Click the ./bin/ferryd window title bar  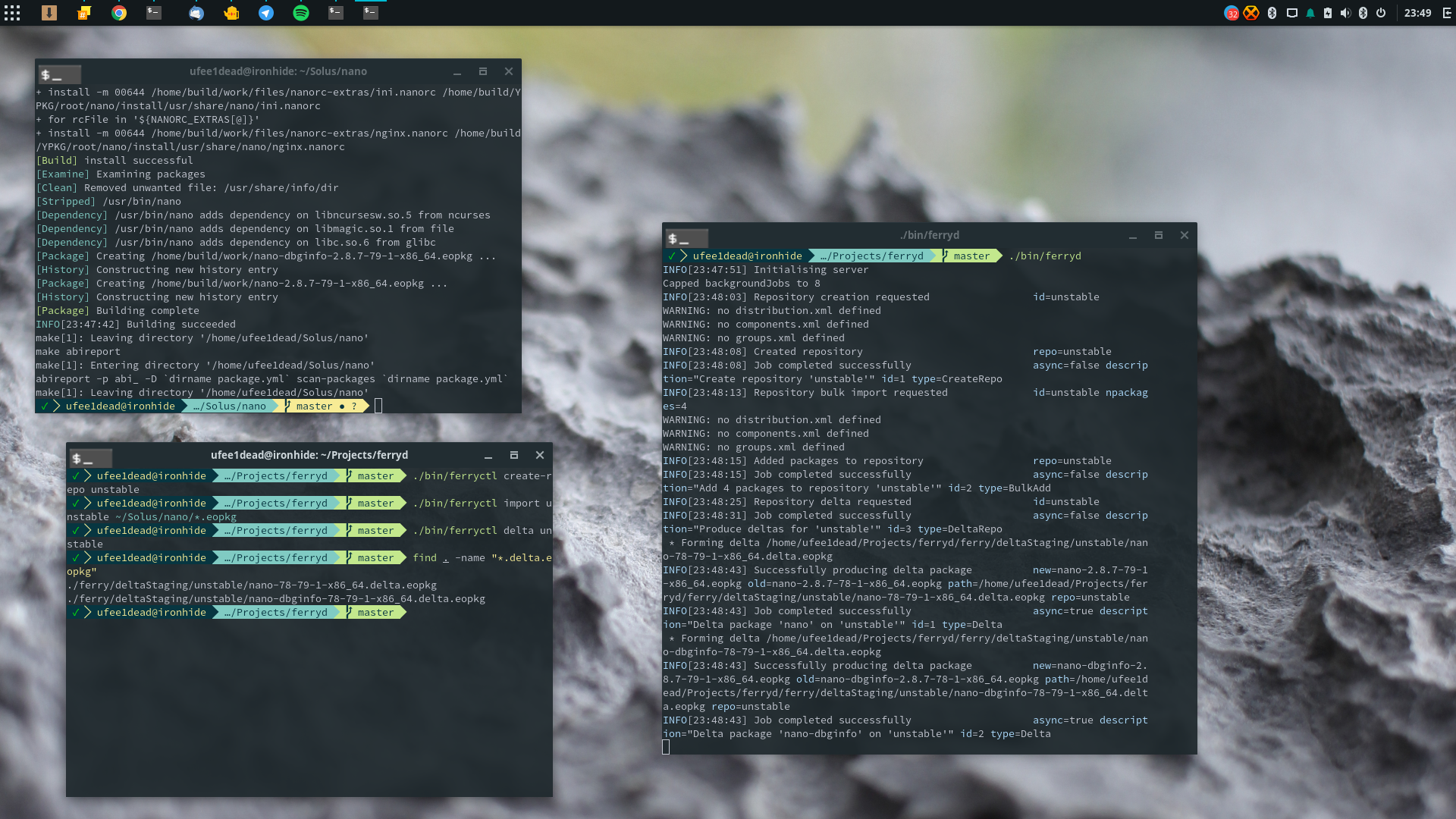(930, 235)
